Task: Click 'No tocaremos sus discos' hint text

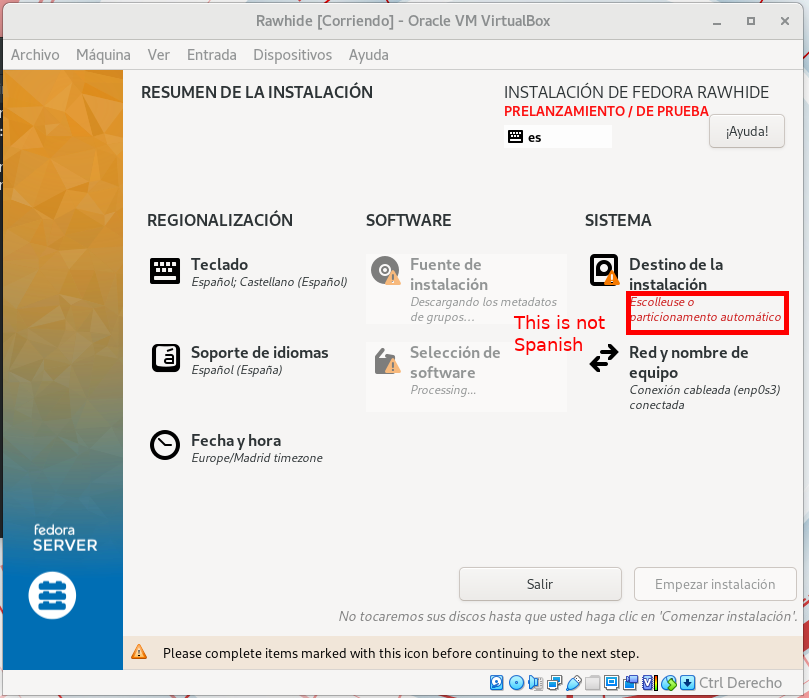Action: (568, 616)
